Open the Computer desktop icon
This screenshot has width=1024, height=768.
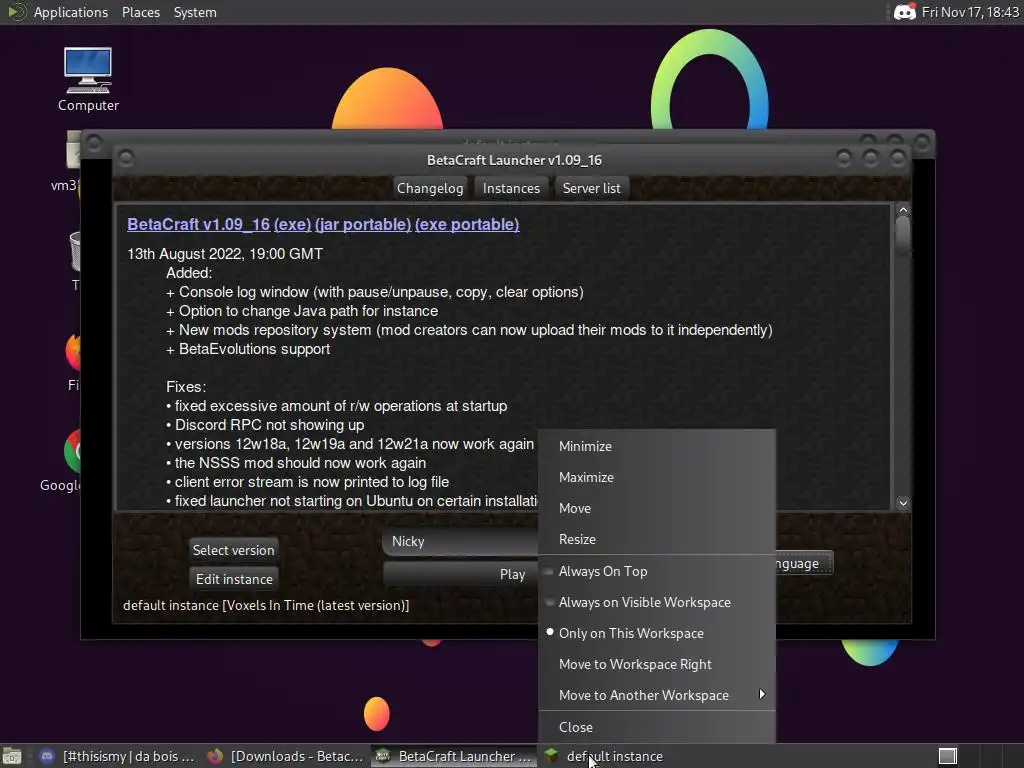click(88, 79)
